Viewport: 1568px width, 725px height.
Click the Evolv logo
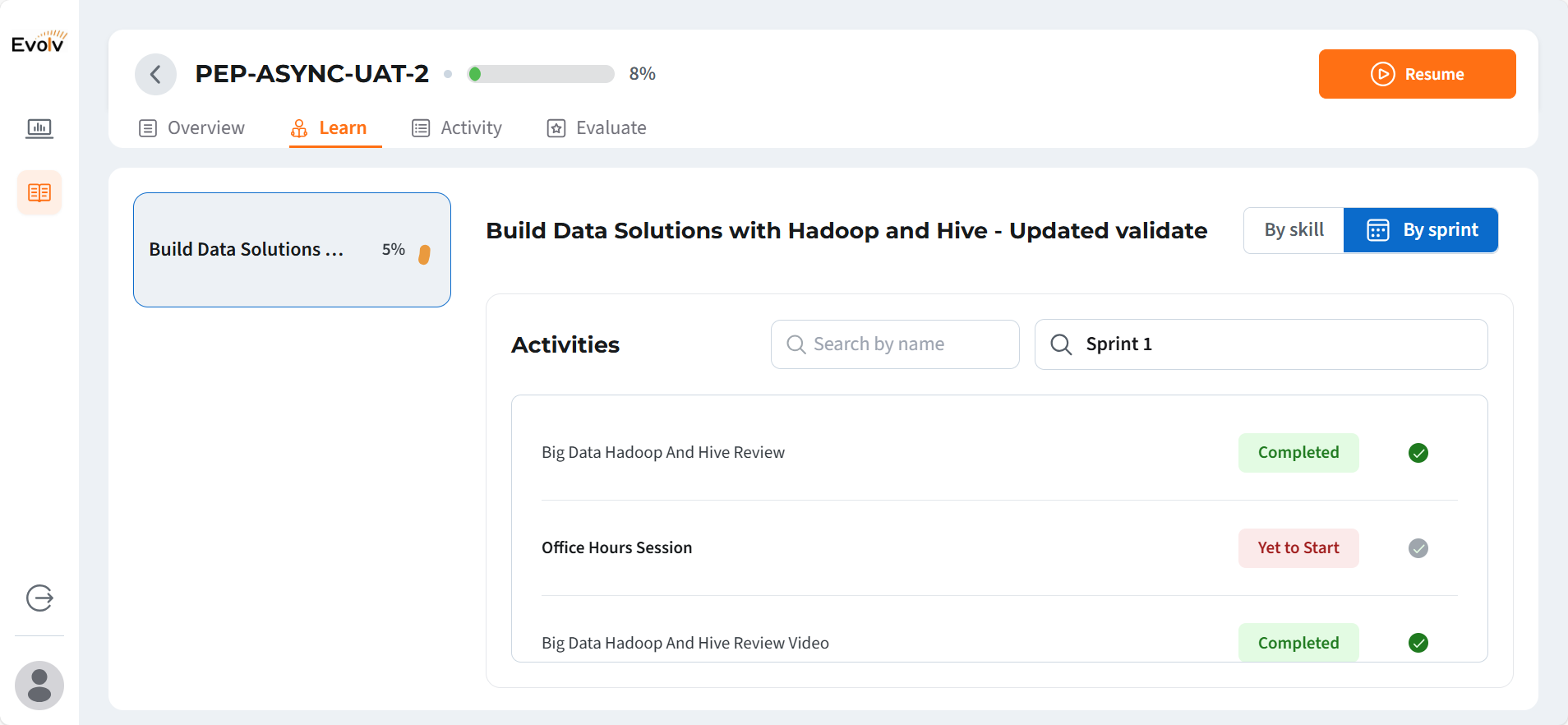point(39,43)
